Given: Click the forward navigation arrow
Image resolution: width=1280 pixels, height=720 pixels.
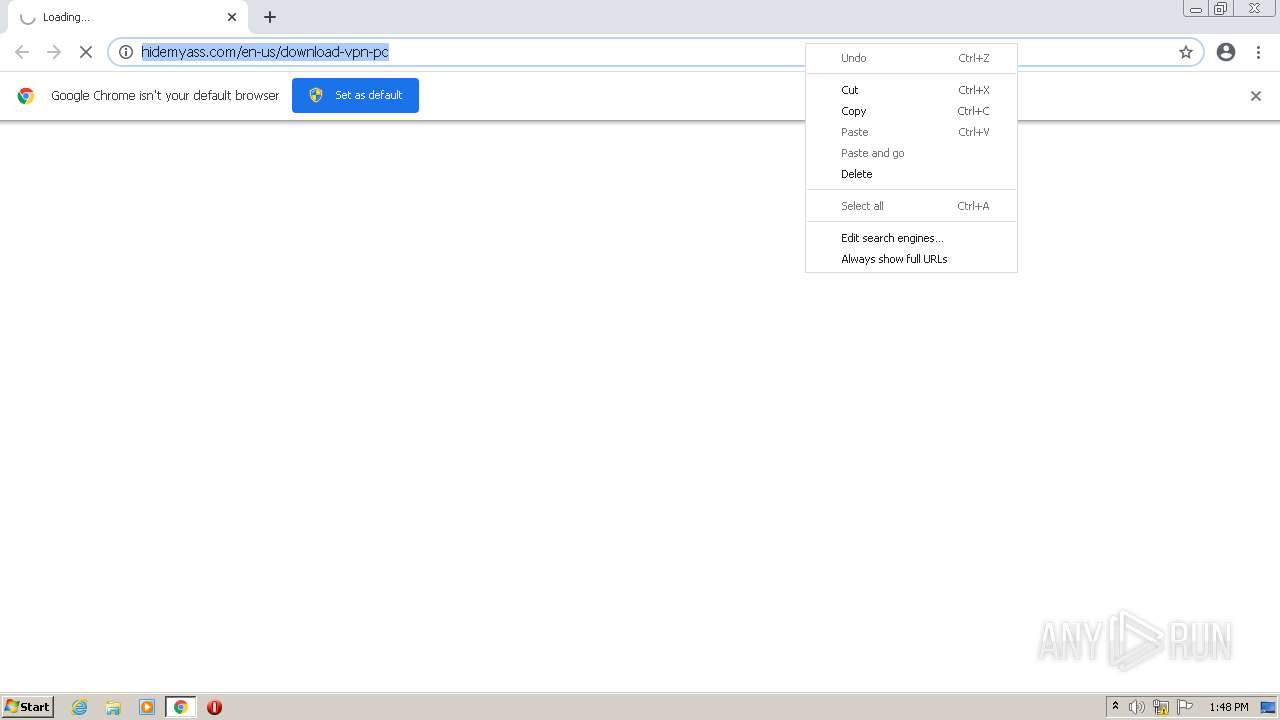Looking at the screenshot, I should [54, 52].
